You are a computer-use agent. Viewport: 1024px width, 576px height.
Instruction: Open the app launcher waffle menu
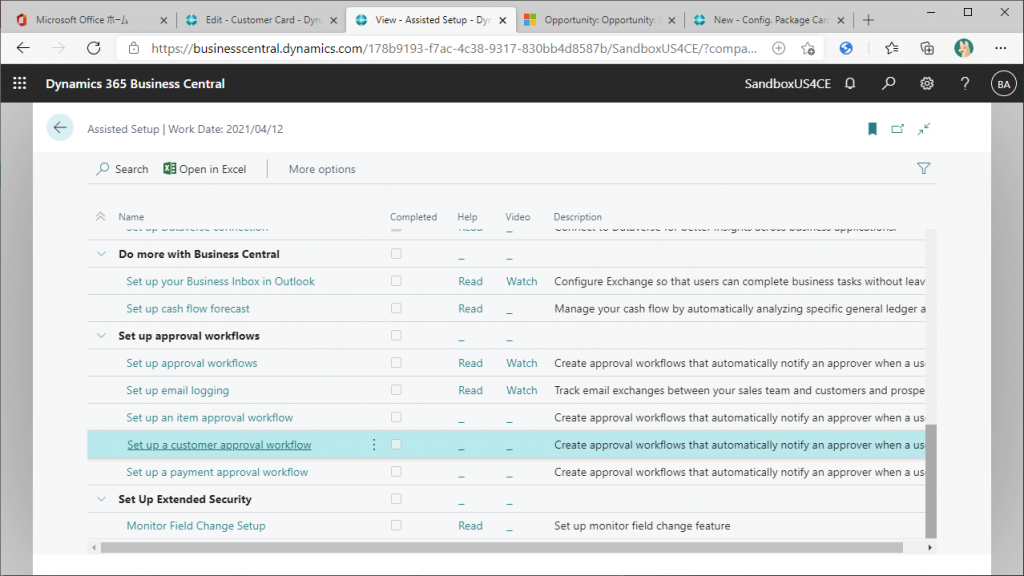[x=20, y=84]
